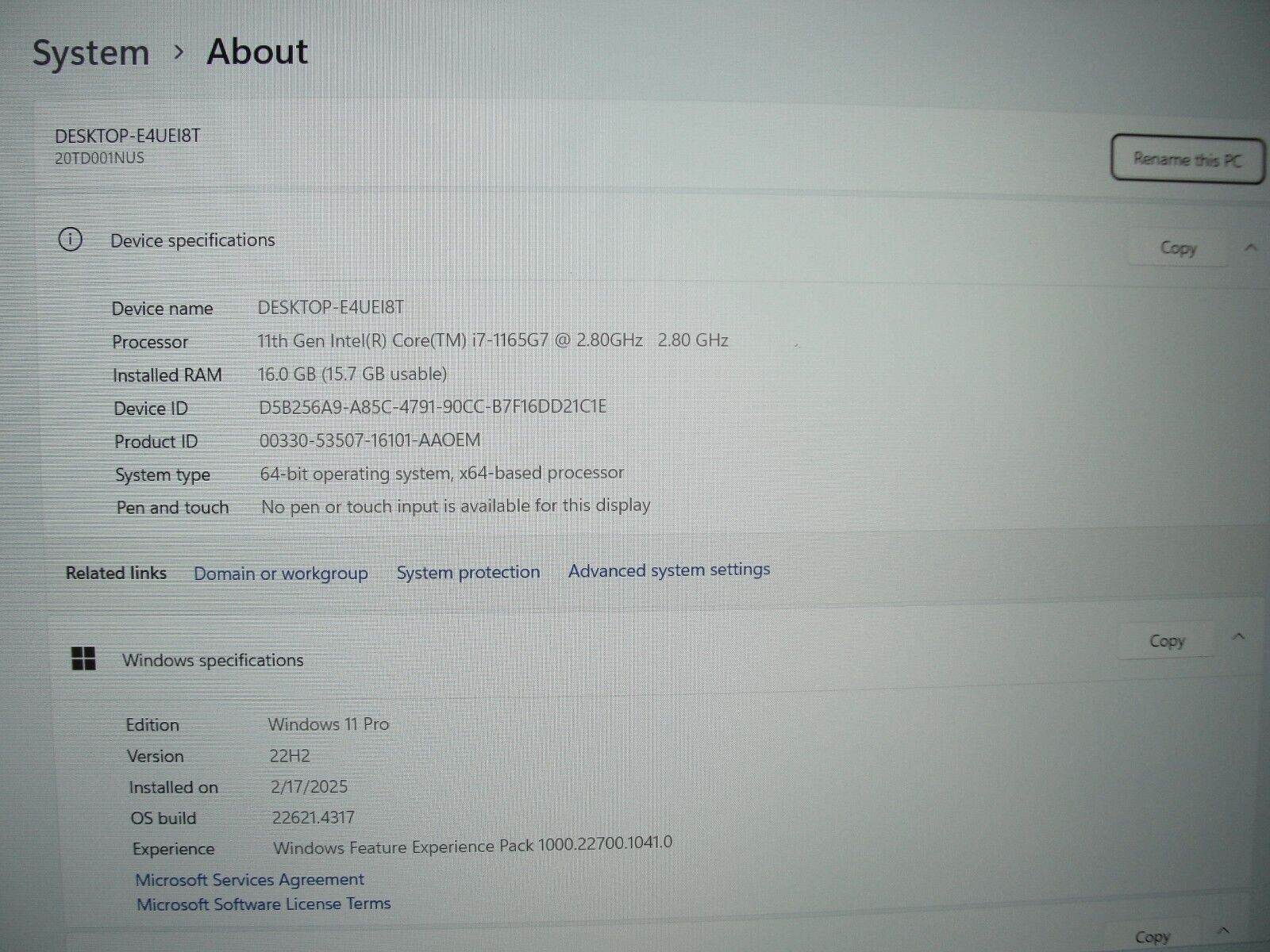Open Domain or workgroup link
Image resolution: width=1270 pixels, height=952 pixels.
tap(280, 573)
